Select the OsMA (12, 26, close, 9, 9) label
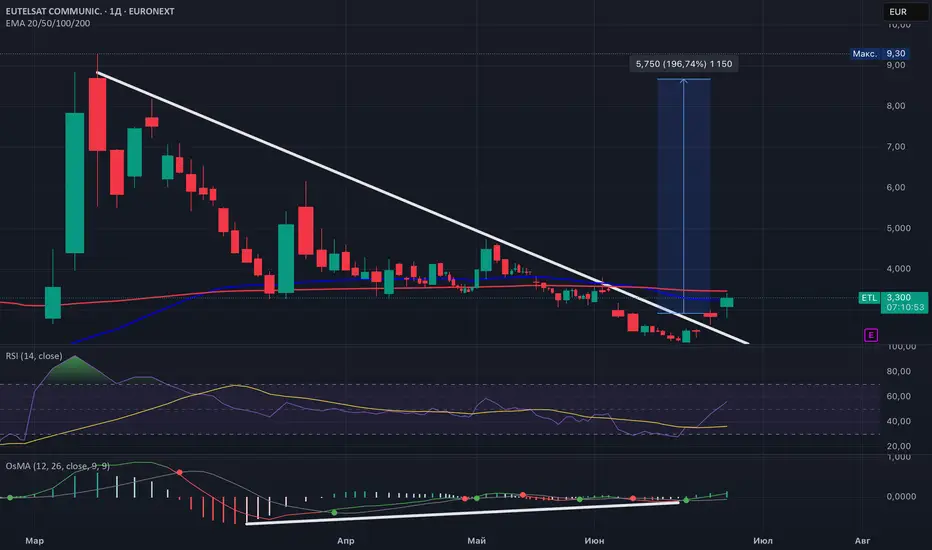The image size is (932, 550). tap(58, 466)
